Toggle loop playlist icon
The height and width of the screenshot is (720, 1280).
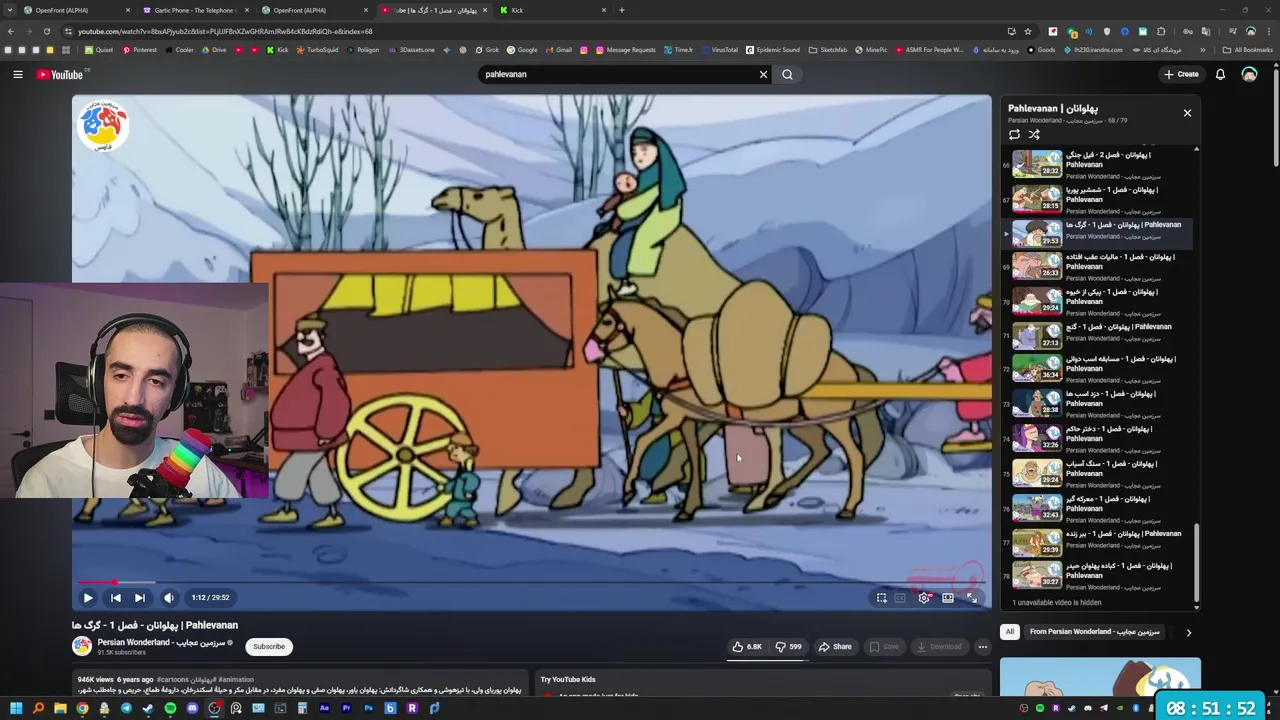point(1014,134)
